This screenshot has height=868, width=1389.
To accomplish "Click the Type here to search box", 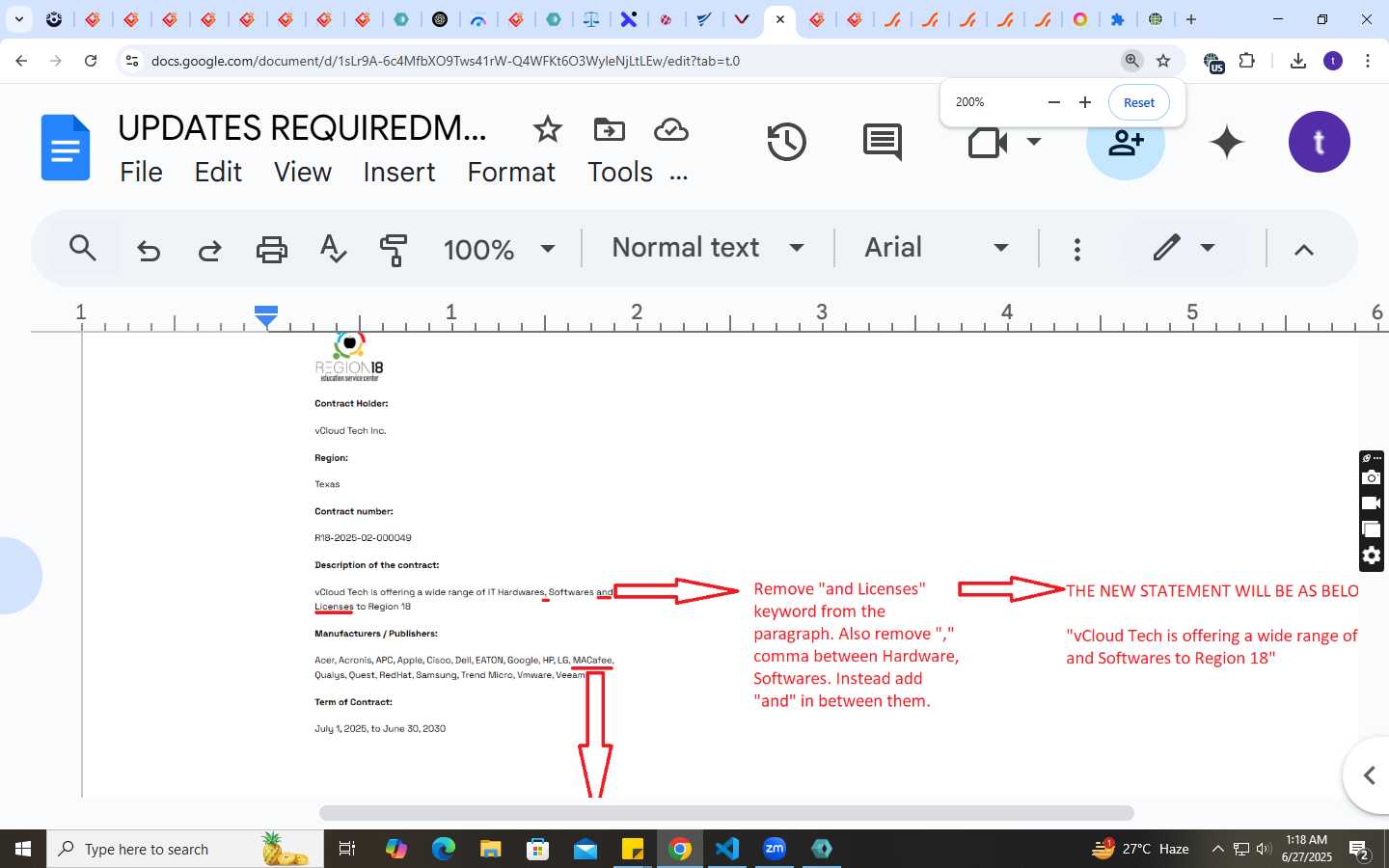I will [x=185, y=849].
